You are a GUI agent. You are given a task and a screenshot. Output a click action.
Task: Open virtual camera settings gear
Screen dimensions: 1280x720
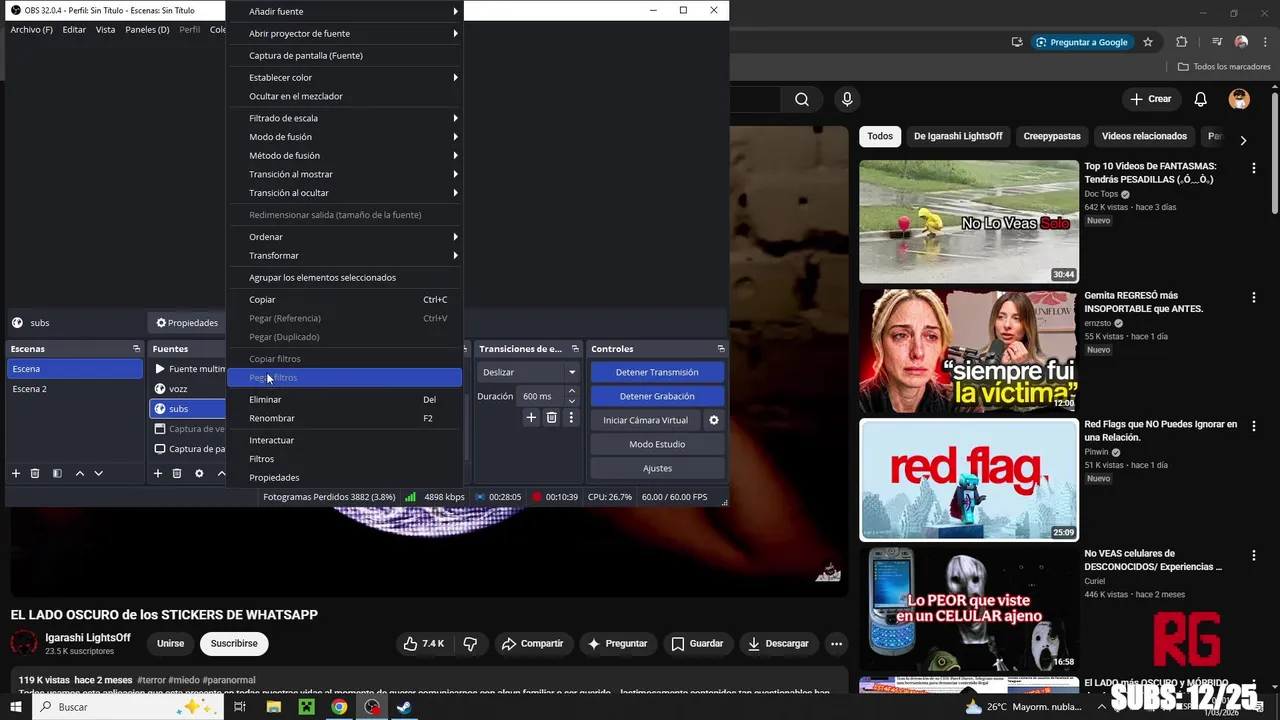coord(714,420)
